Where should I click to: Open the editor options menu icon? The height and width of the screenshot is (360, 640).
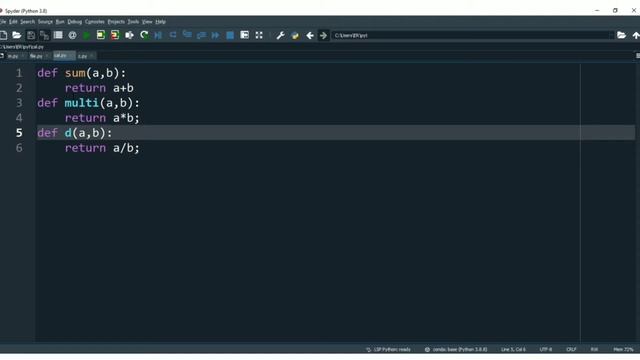[638, 56]
